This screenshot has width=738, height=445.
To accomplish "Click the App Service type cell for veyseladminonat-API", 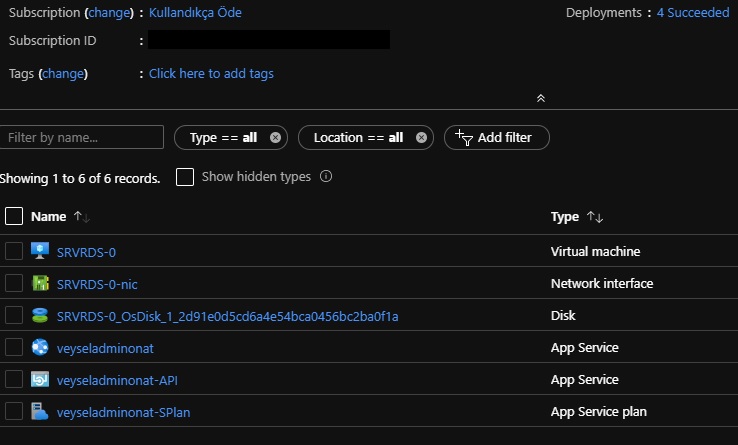I will [x=585, y=380].
